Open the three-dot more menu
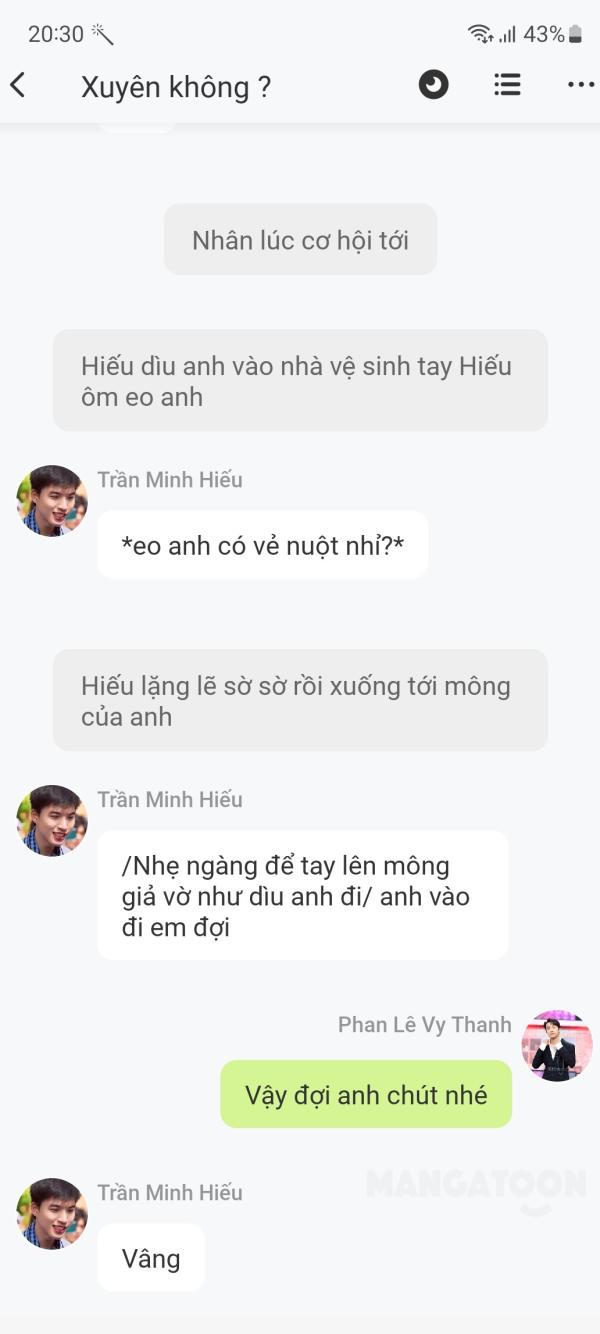The image size is (600, 1334). [x=581, y=85]
